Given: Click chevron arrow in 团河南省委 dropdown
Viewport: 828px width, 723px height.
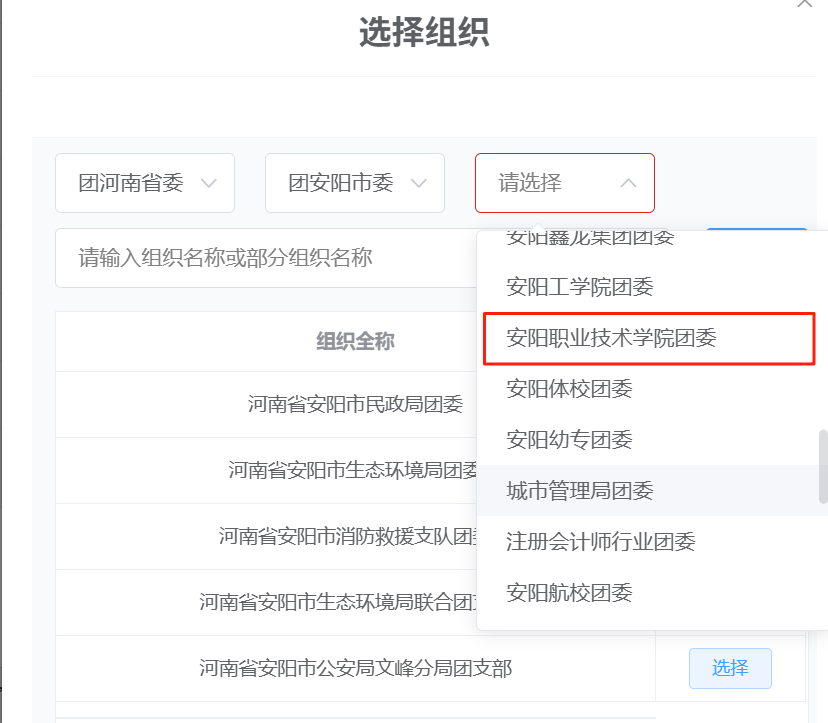Looking at the screenshot, I should point(209,183).
